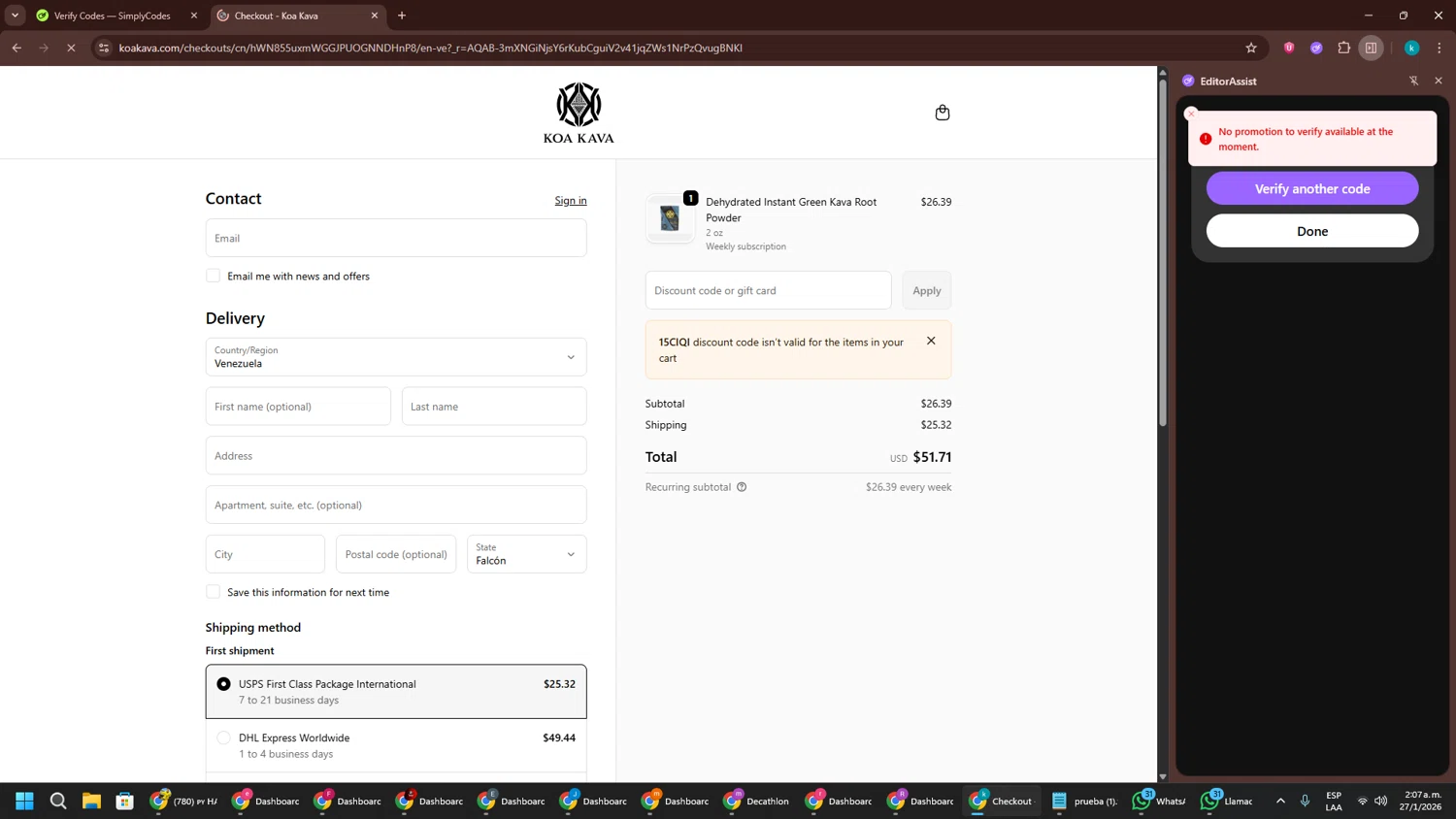The image size is (1456, 819).
Task: Open the Windows Start menu
Action: pyautogui.click(x=25, y=801)
